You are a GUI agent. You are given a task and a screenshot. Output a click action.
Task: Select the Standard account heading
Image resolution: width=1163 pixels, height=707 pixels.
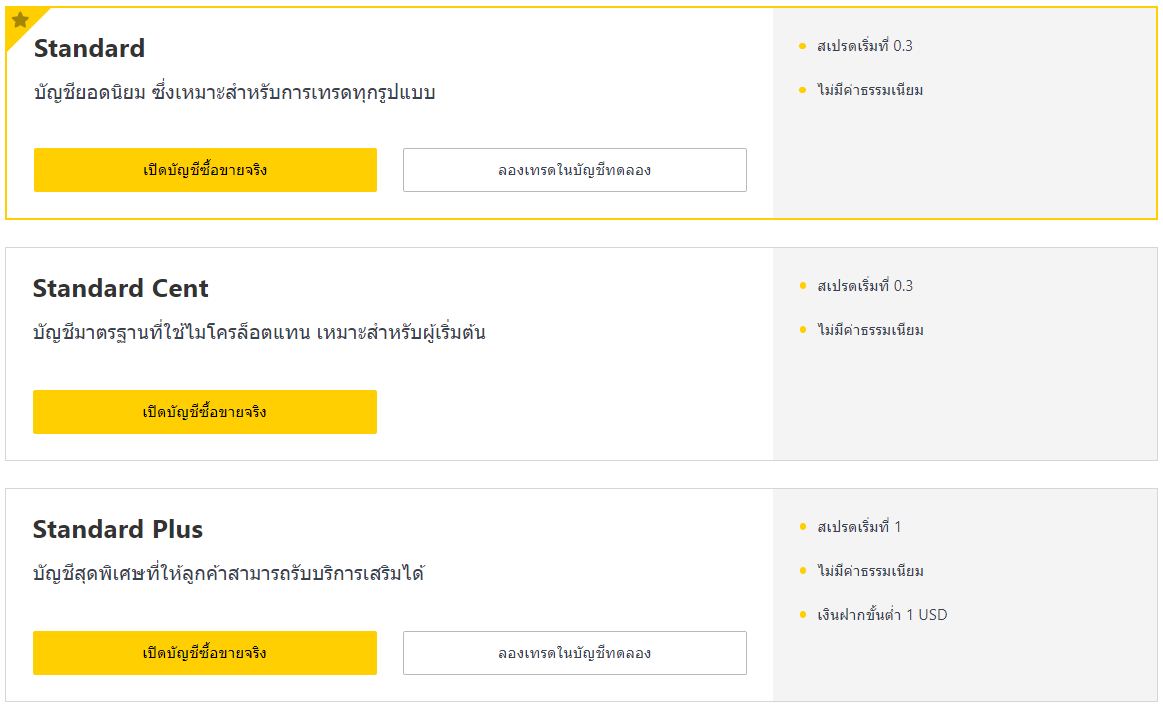click(90, 48)
